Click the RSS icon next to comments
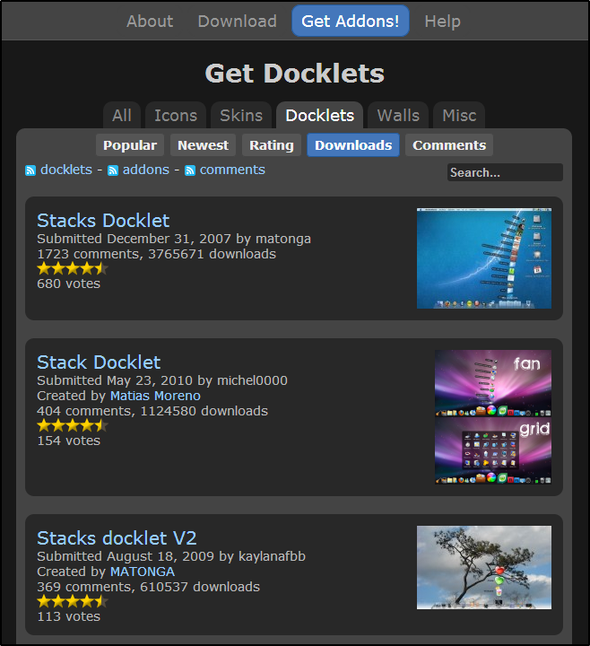This screenshot has height=646, width=590. click(190, 170)
